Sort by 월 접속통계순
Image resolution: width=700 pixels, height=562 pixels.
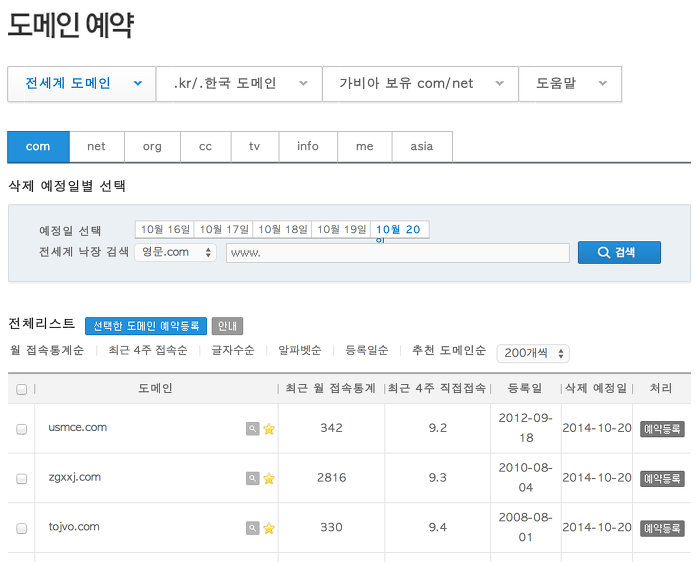47,350
